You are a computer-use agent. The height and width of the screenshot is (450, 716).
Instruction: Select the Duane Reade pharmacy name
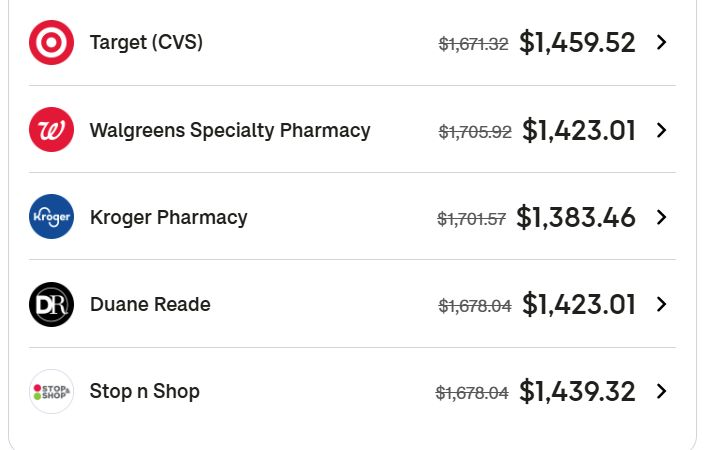point(150,304)
